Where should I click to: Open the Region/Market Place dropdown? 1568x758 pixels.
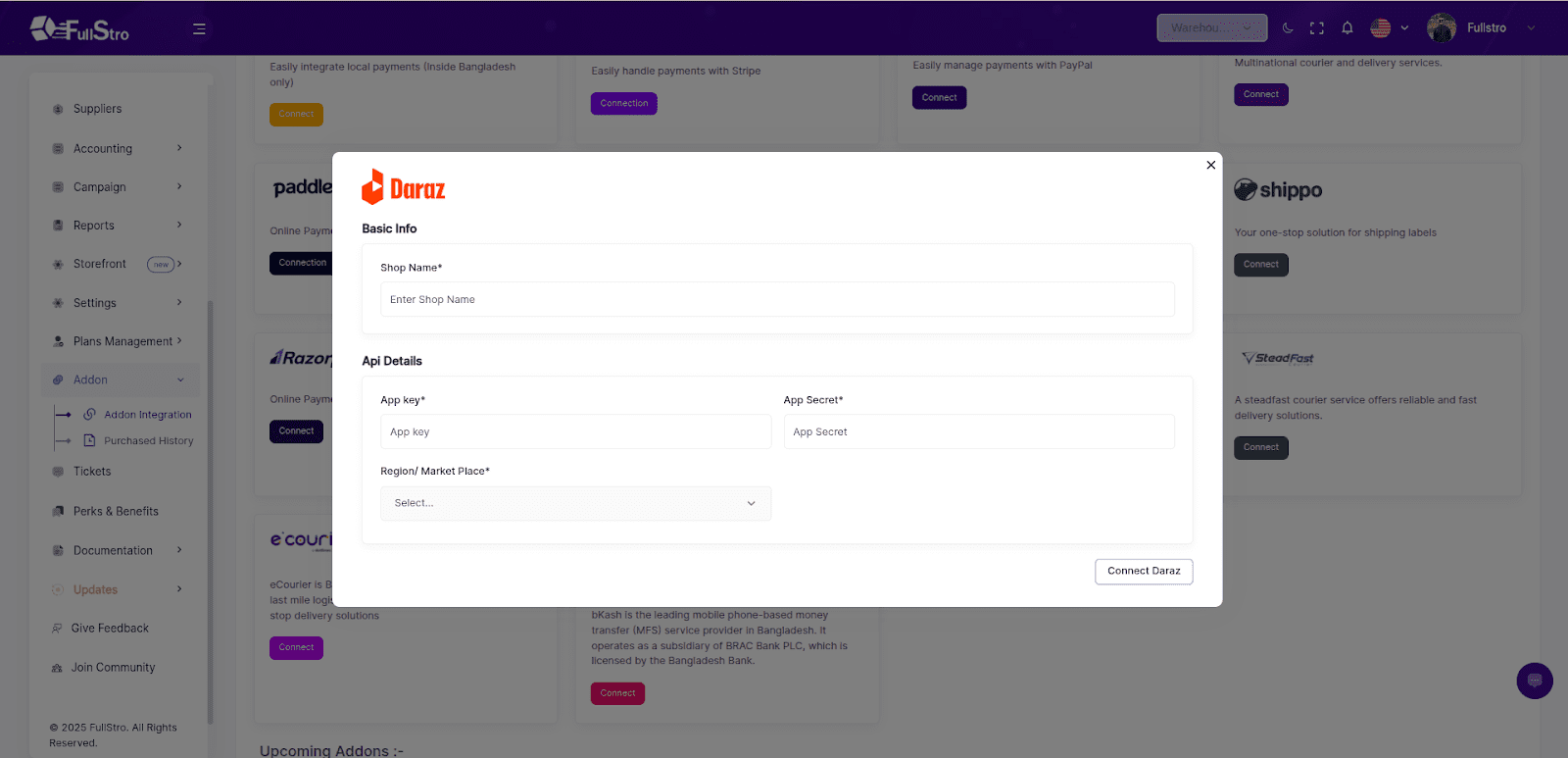[x=575, y=503]
